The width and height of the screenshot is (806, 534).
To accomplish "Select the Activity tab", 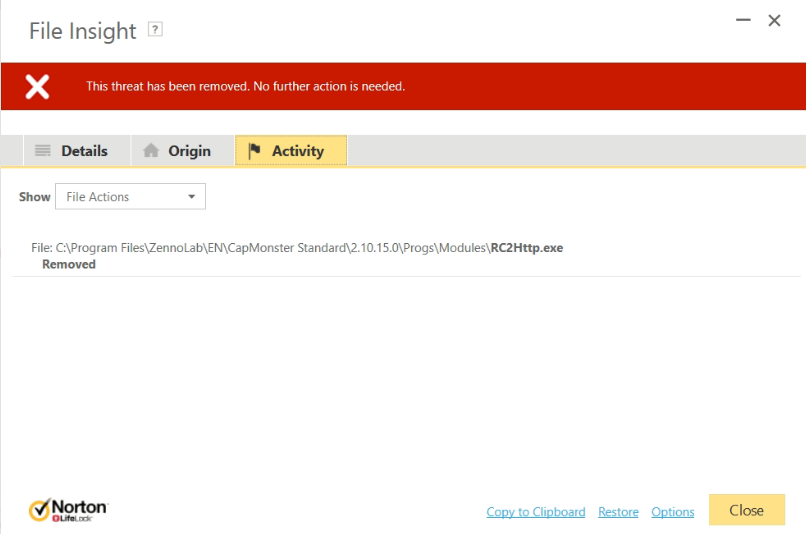I will [x=291, y=151].
